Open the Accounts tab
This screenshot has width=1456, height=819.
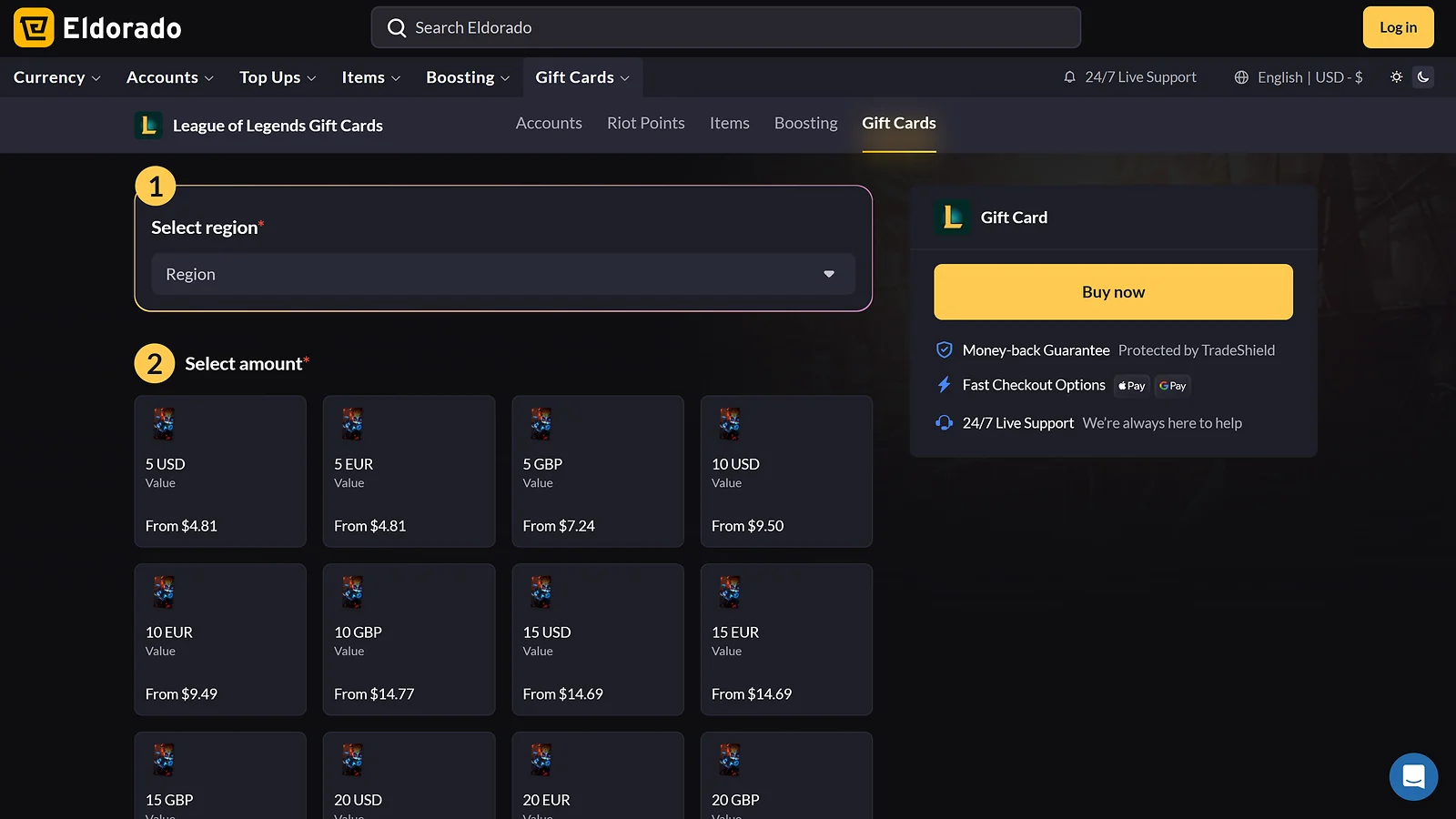coord(549,123)
